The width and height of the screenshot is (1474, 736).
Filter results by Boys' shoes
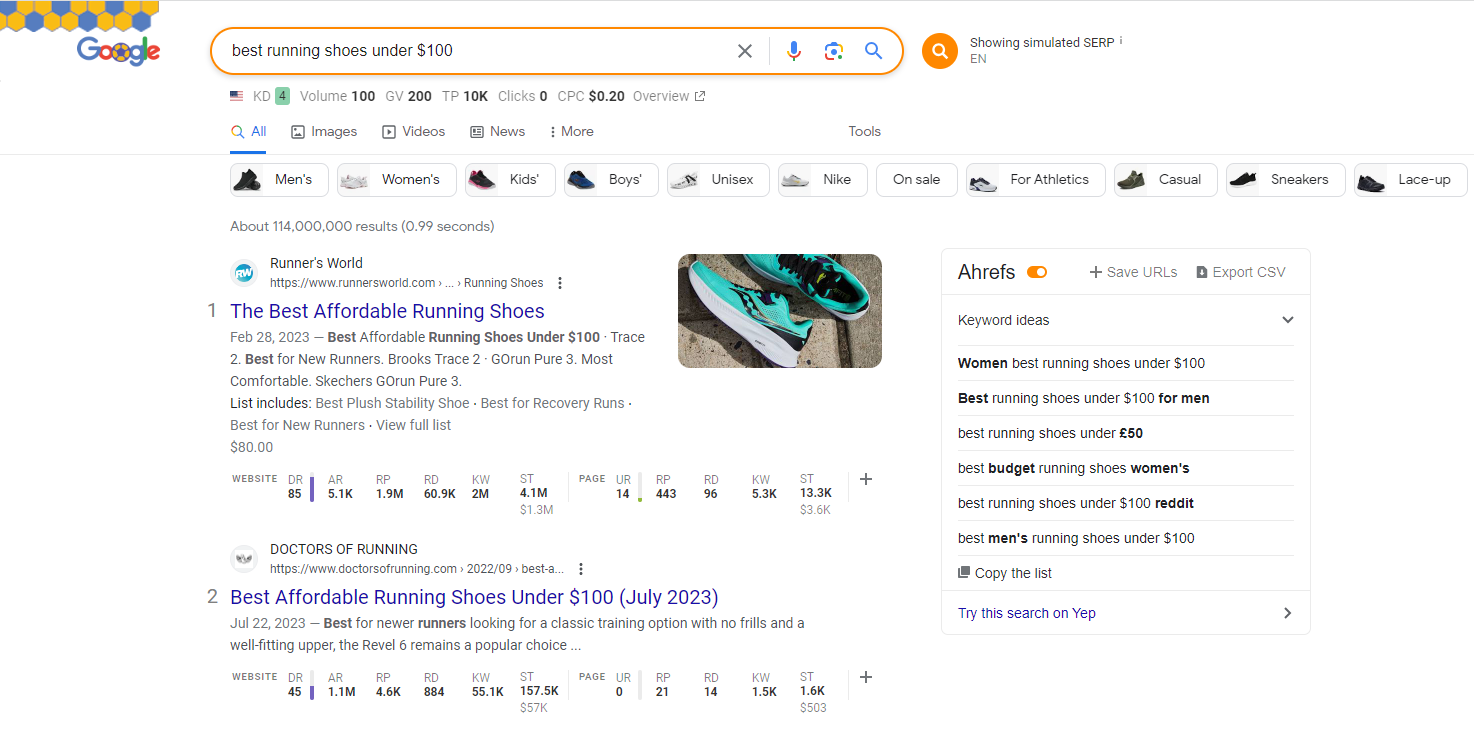coord(611,180)
